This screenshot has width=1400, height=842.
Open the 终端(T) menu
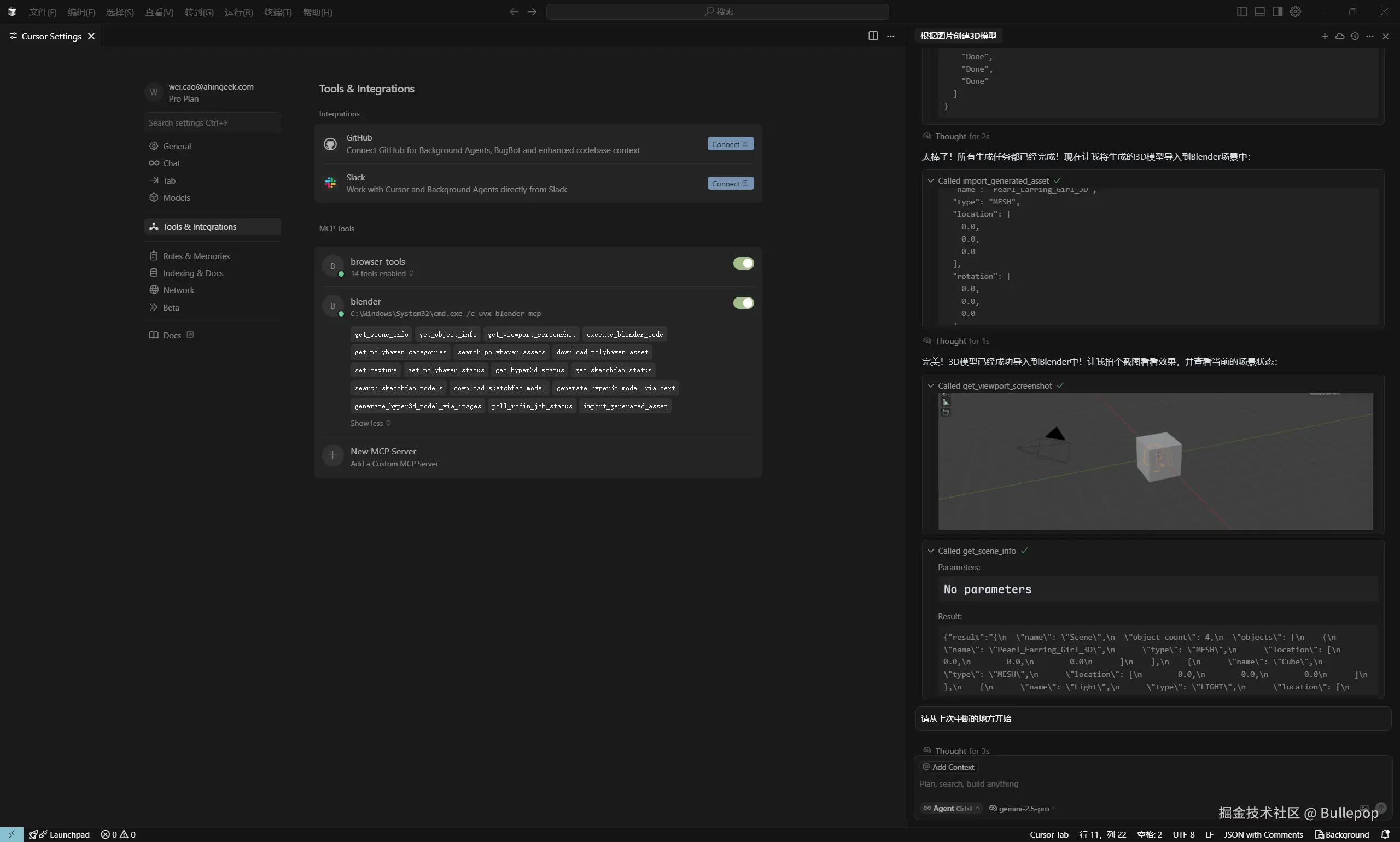pyautogui.click(x=277, y=12)
